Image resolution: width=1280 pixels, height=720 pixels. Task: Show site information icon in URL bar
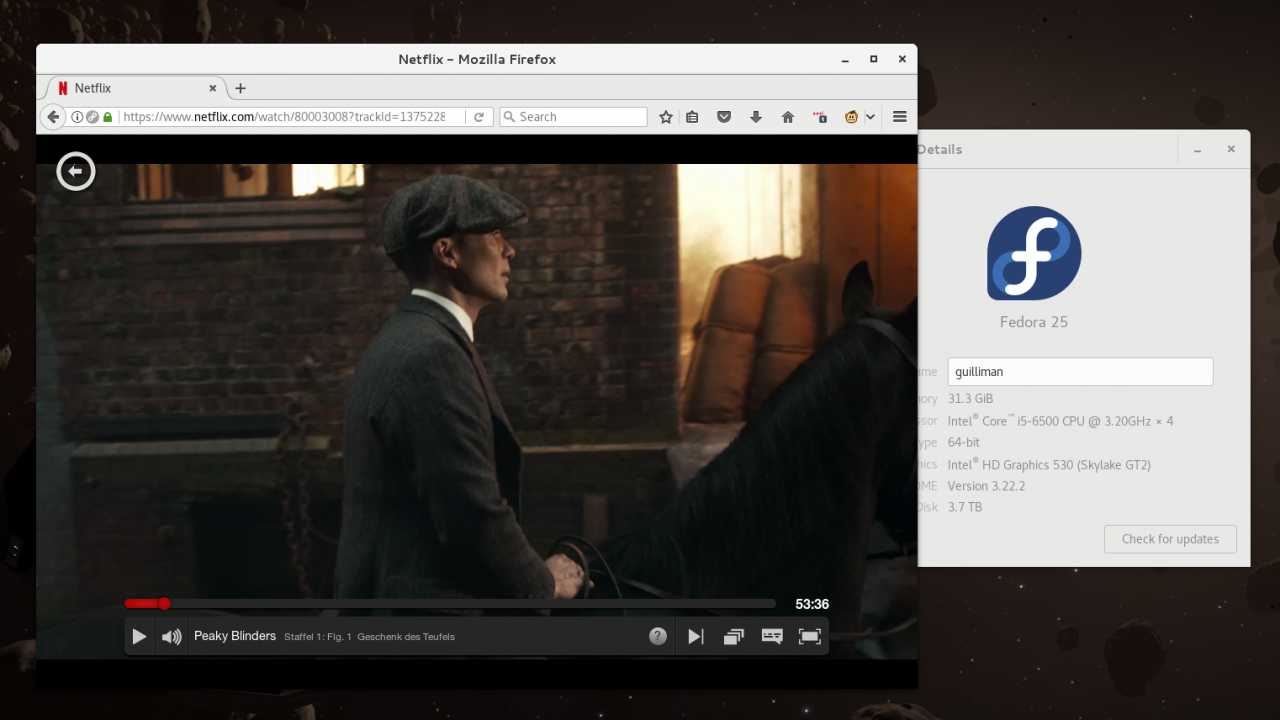[77, 117]
